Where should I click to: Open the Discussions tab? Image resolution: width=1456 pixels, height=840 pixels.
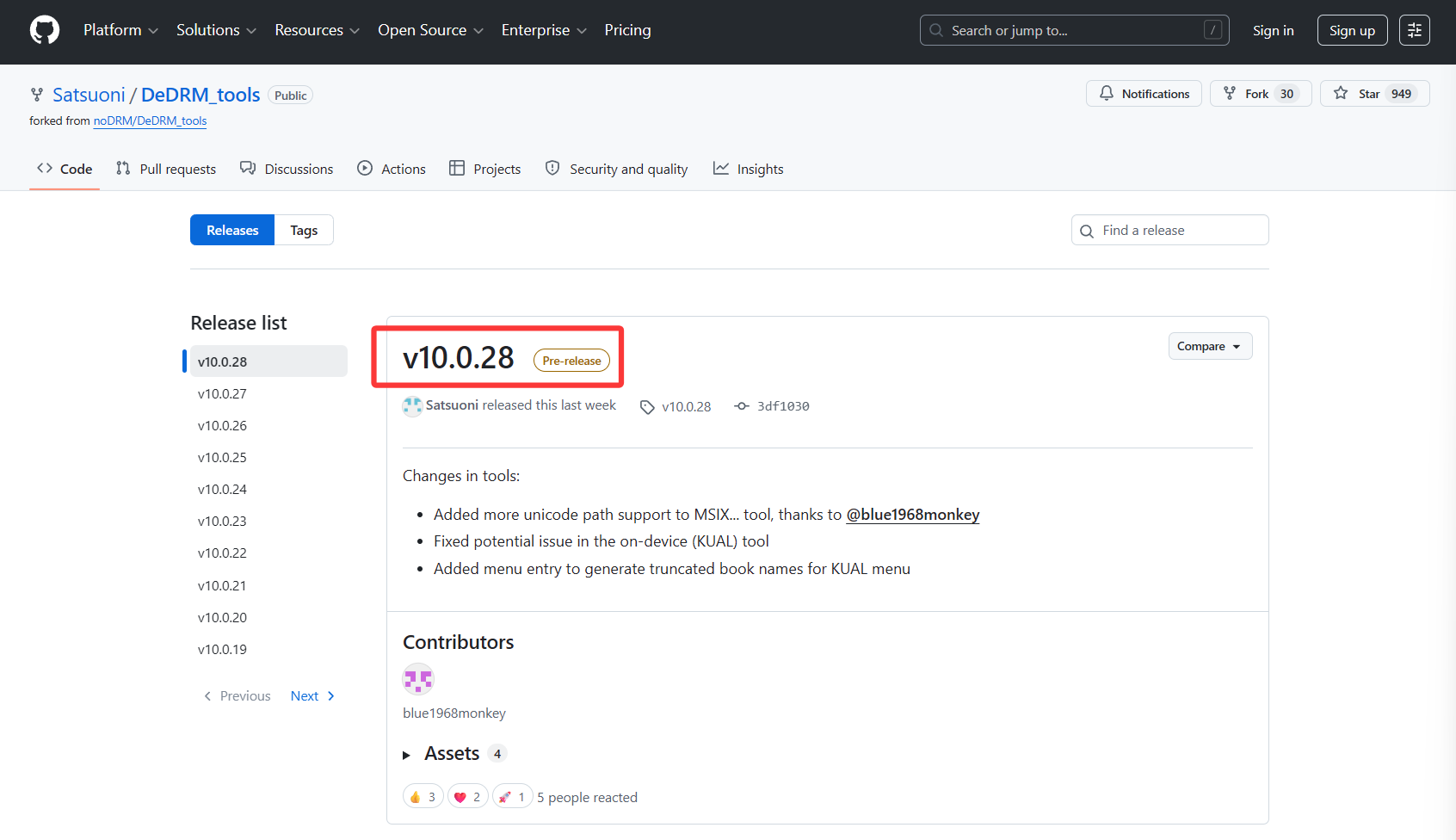point(287,169)
